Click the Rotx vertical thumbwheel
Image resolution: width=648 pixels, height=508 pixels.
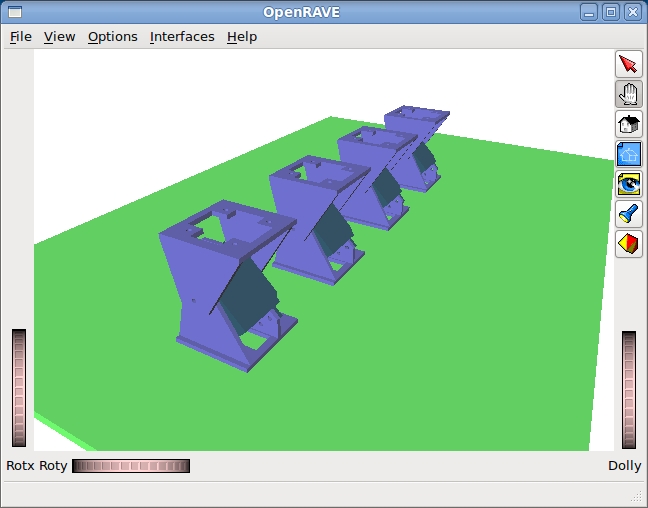click(19, 388)
